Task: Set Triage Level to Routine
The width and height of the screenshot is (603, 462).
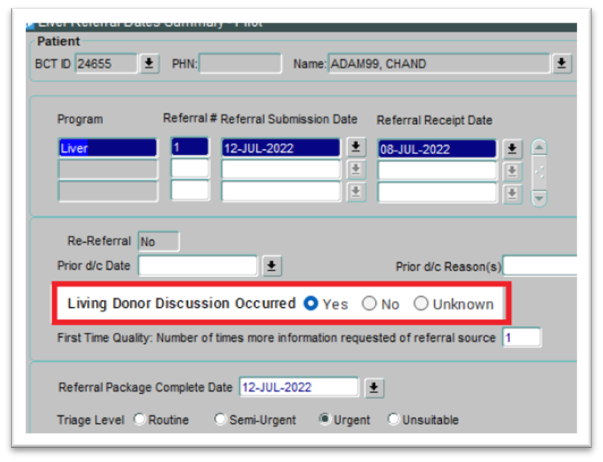Action: click(x=138, y=420)
